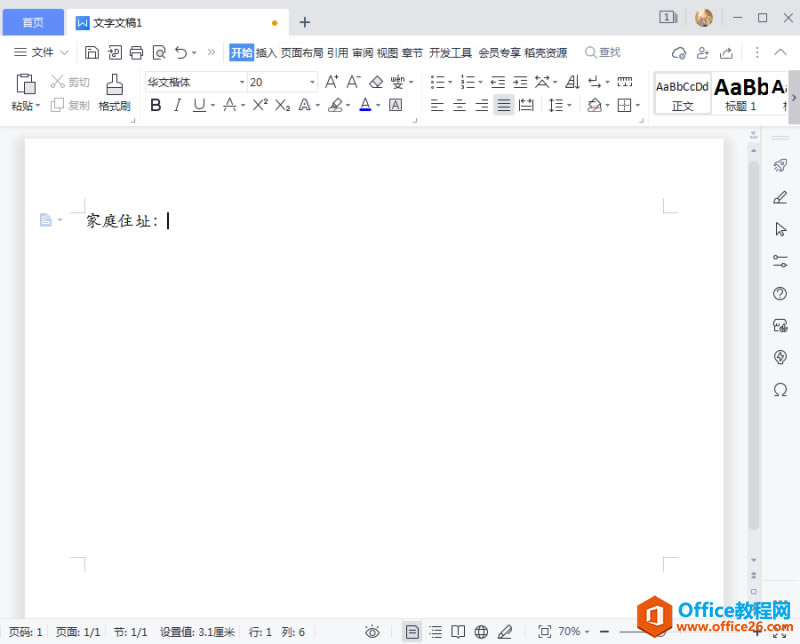The width and height of the screenshot is (800, 644).
Task: Click the share export icon
Action: click(726, 53)
